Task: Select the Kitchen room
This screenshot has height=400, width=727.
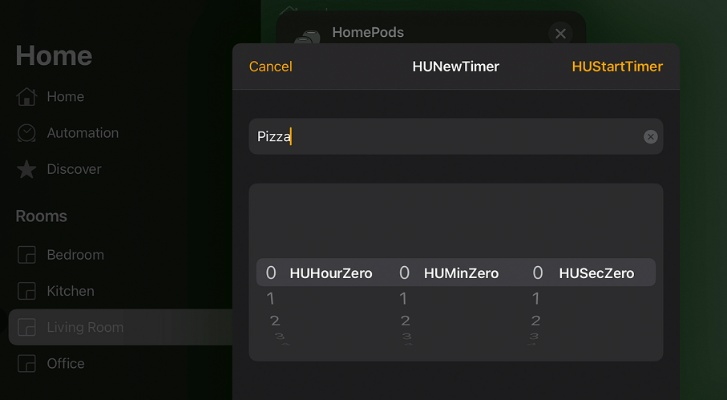Action: (x=70, y=291)
